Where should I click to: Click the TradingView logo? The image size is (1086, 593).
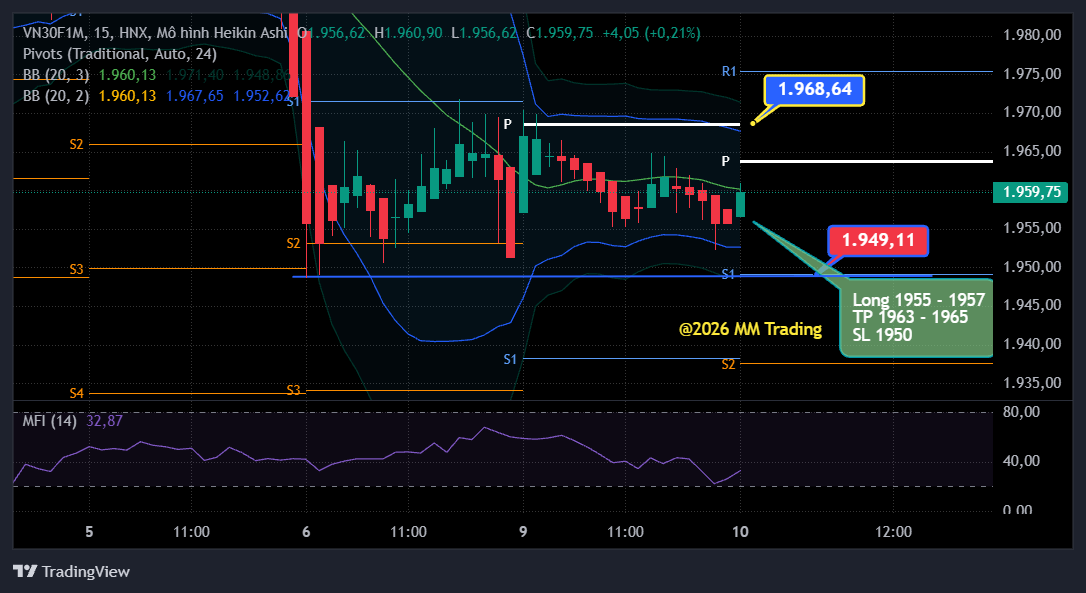(72, 572)
